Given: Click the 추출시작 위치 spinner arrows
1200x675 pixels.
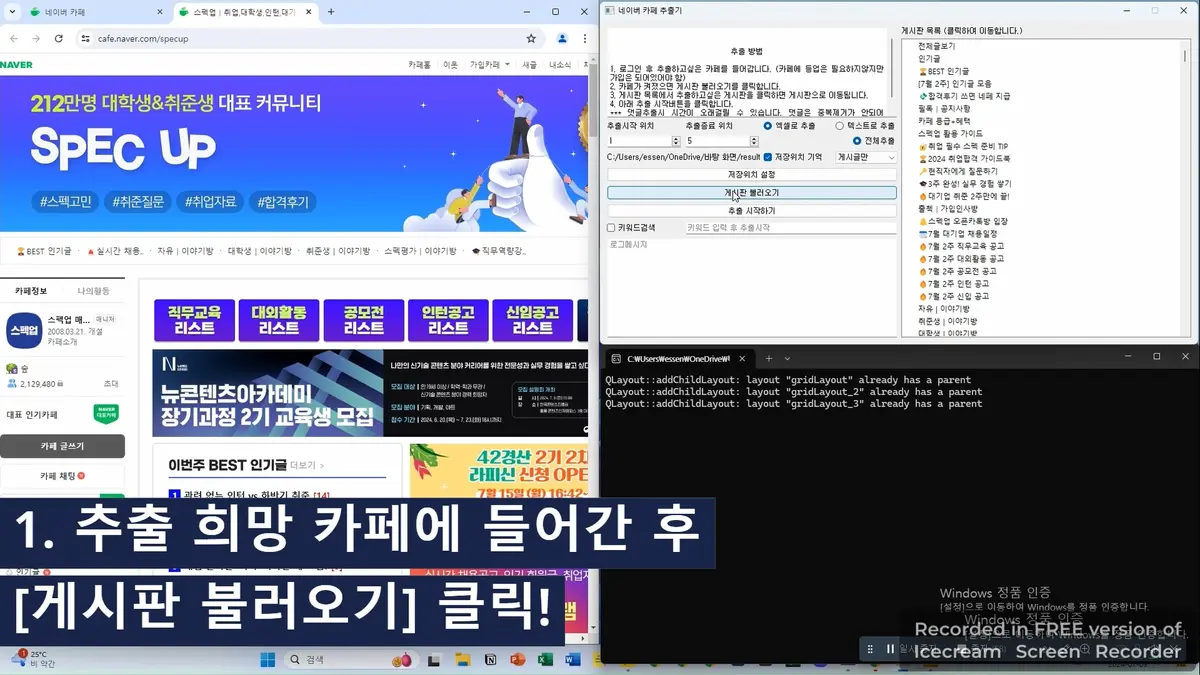Looking at the screenshot, I should (674, 141).
